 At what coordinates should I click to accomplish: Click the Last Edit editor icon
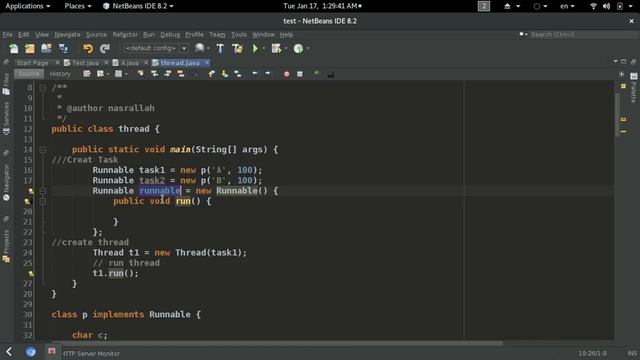[87, 74]
